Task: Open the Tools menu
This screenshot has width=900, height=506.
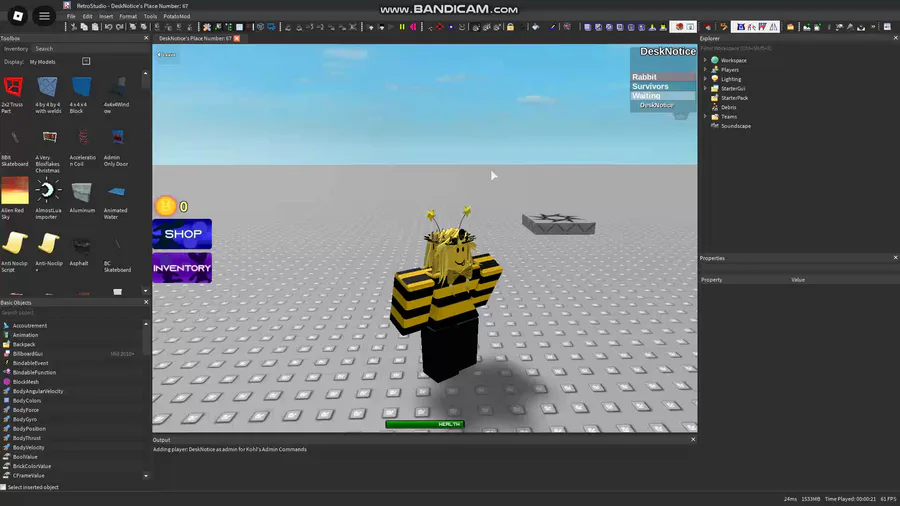Action: [150, 17]
